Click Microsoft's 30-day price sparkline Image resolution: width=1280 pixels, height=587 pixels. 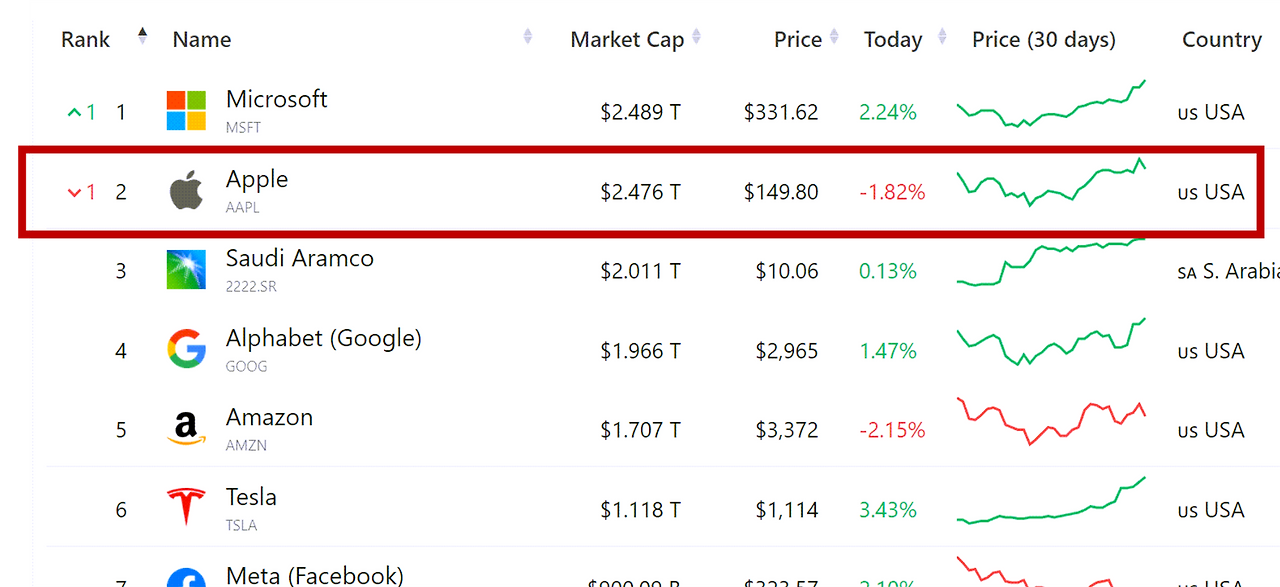click(x=1051, y=104)
